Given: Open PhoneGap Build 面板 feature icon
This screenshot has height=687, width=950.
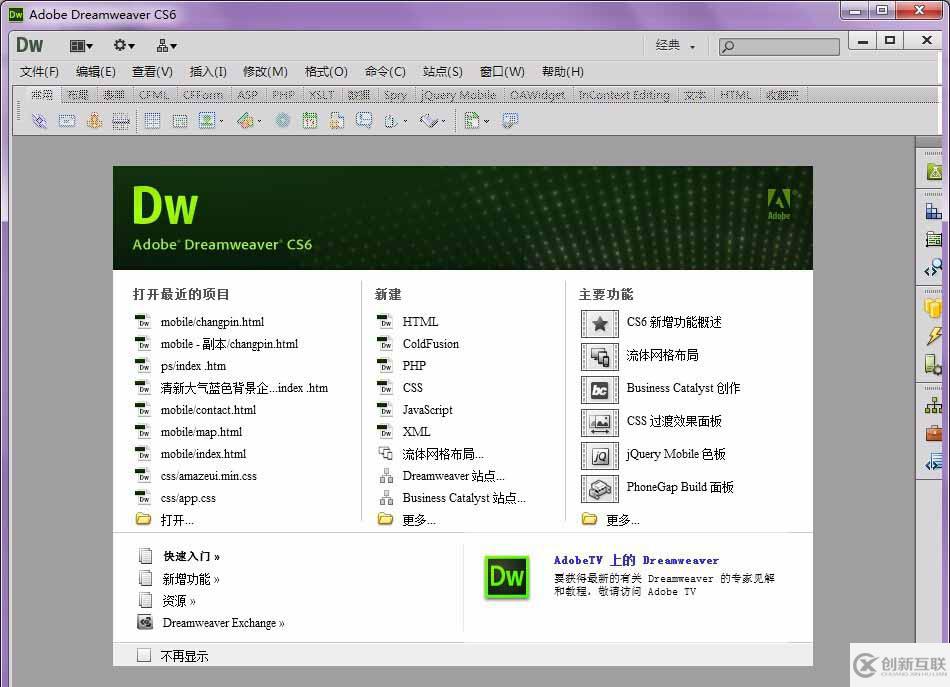Looking at the screenshot, I should pos(600,488).
